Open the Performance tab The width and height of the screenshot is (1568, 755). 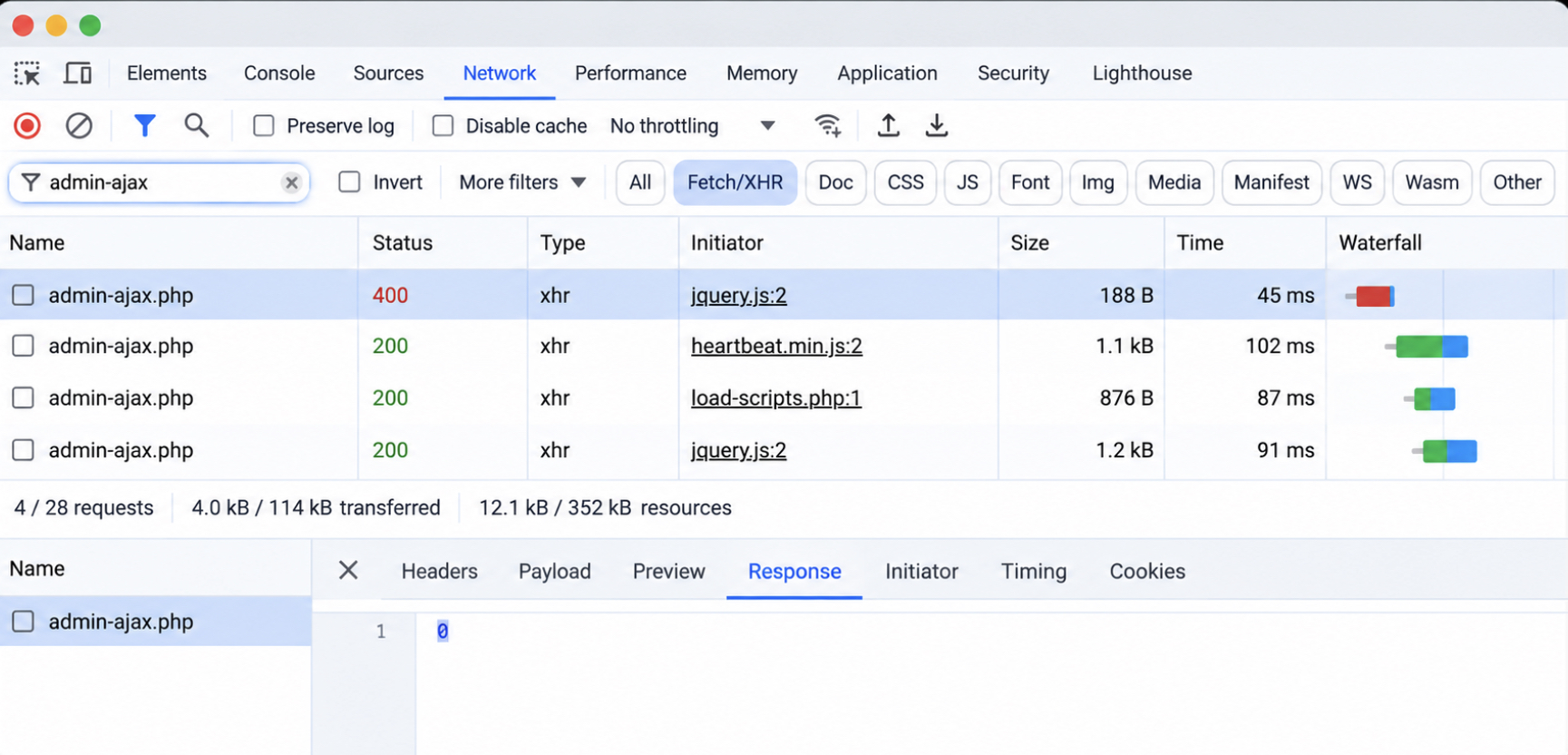click(x=630, y=74)
